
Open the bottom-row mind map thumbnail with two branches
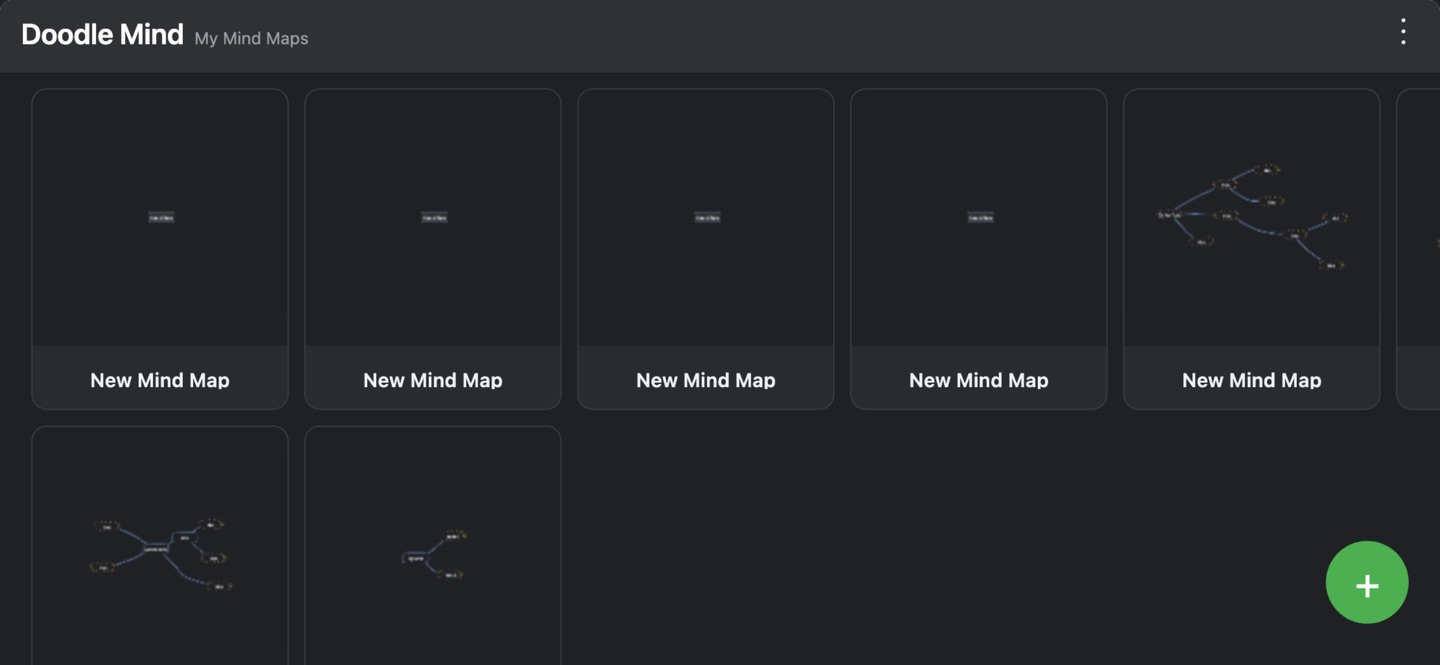(433, 546)
